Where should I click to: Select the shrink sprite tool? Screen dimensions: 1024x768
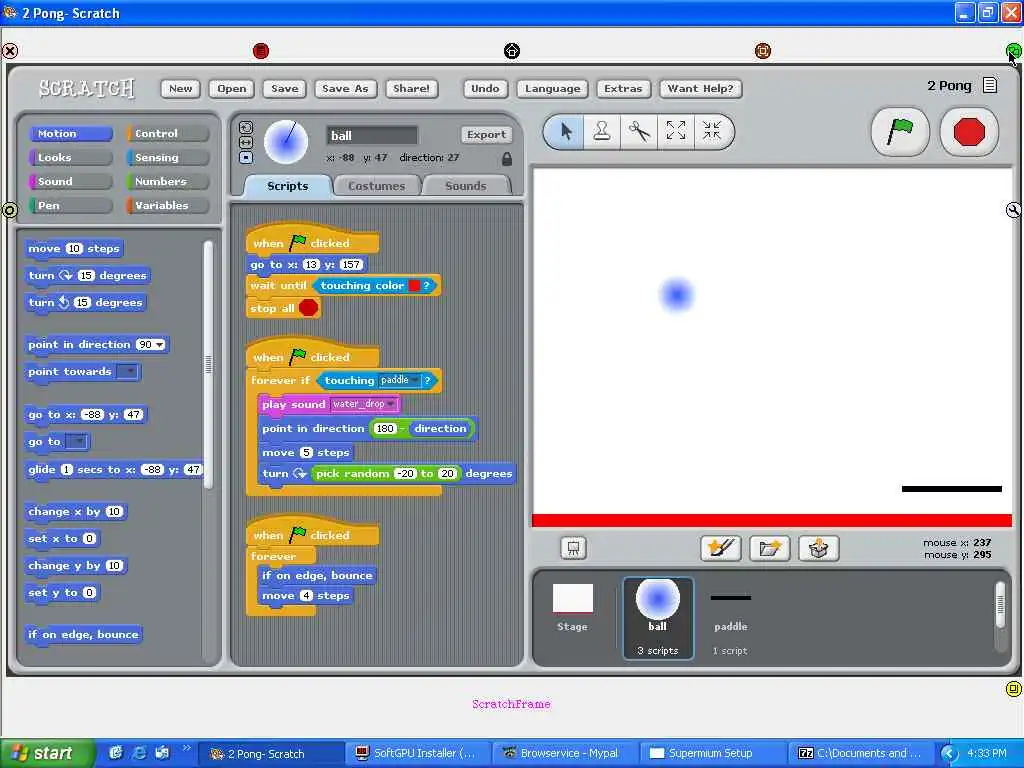coord(712,131)
